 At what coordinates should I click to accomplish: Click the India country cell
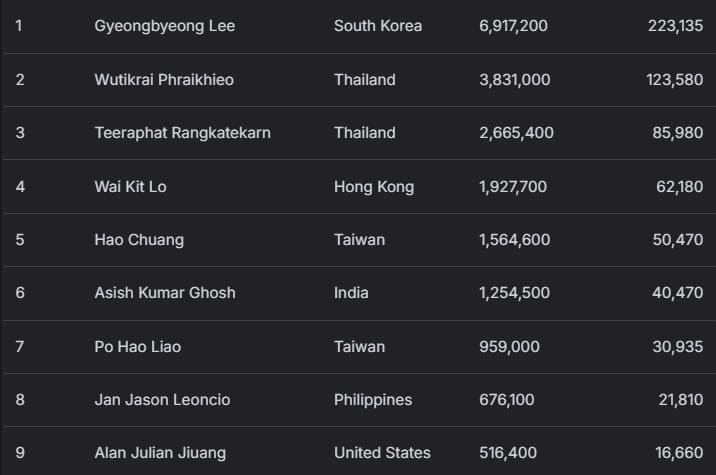click(x=351, y=293)
